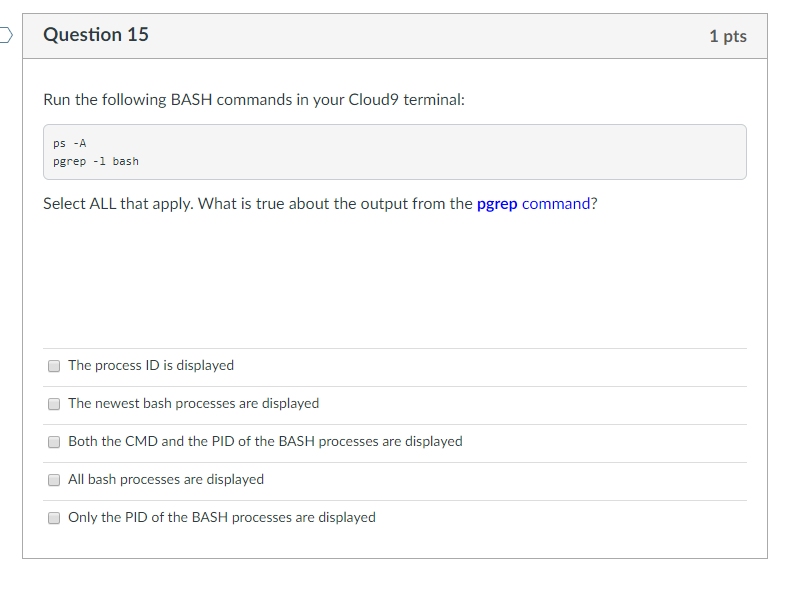805x591 pixels.
Task: Click the 'Both the CMD and the PID' label text
Action: (265, 441)
